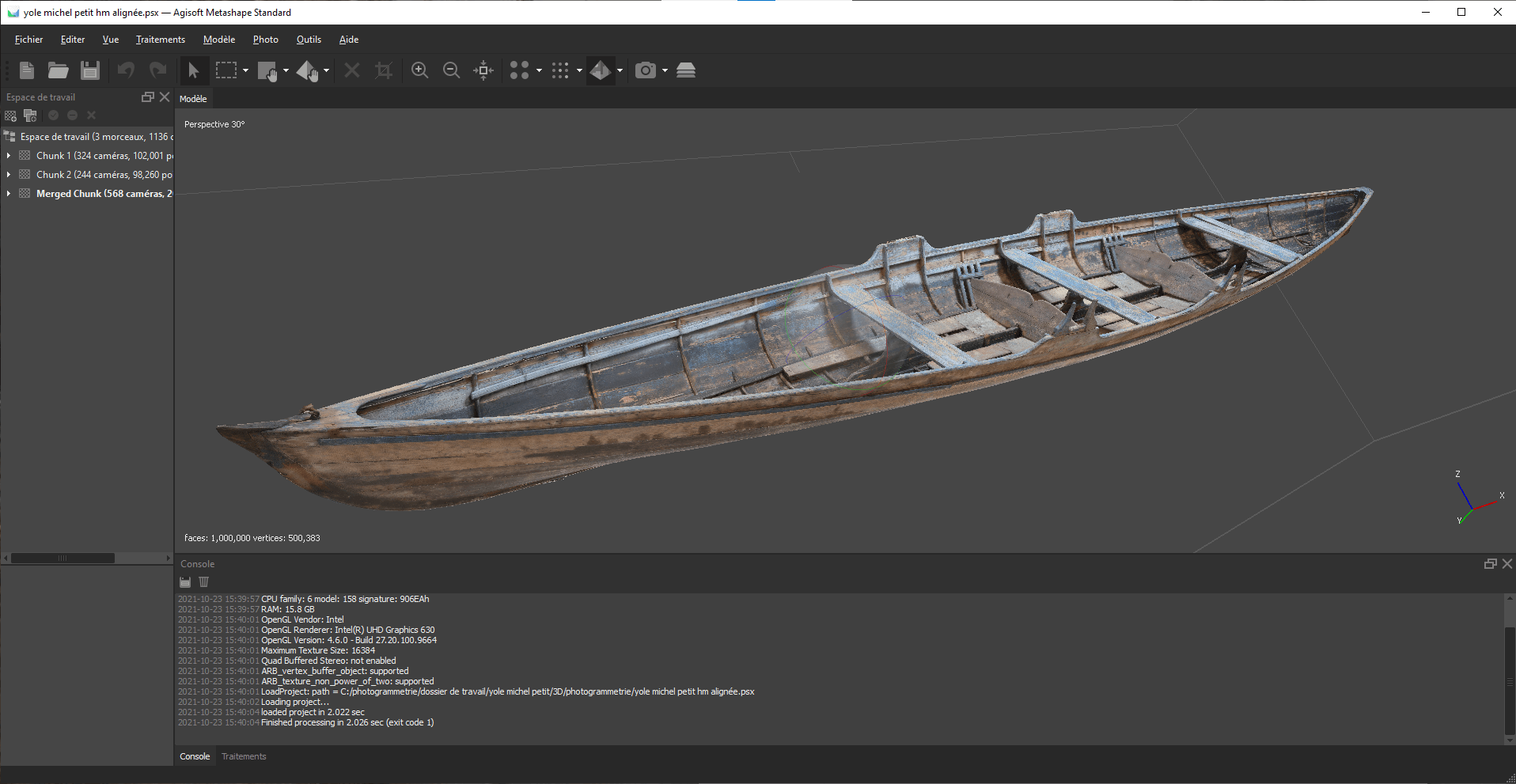This screenshot has width=1516, height=784.
Task: Click the Show cameras icon
Action: pos(646,70)
